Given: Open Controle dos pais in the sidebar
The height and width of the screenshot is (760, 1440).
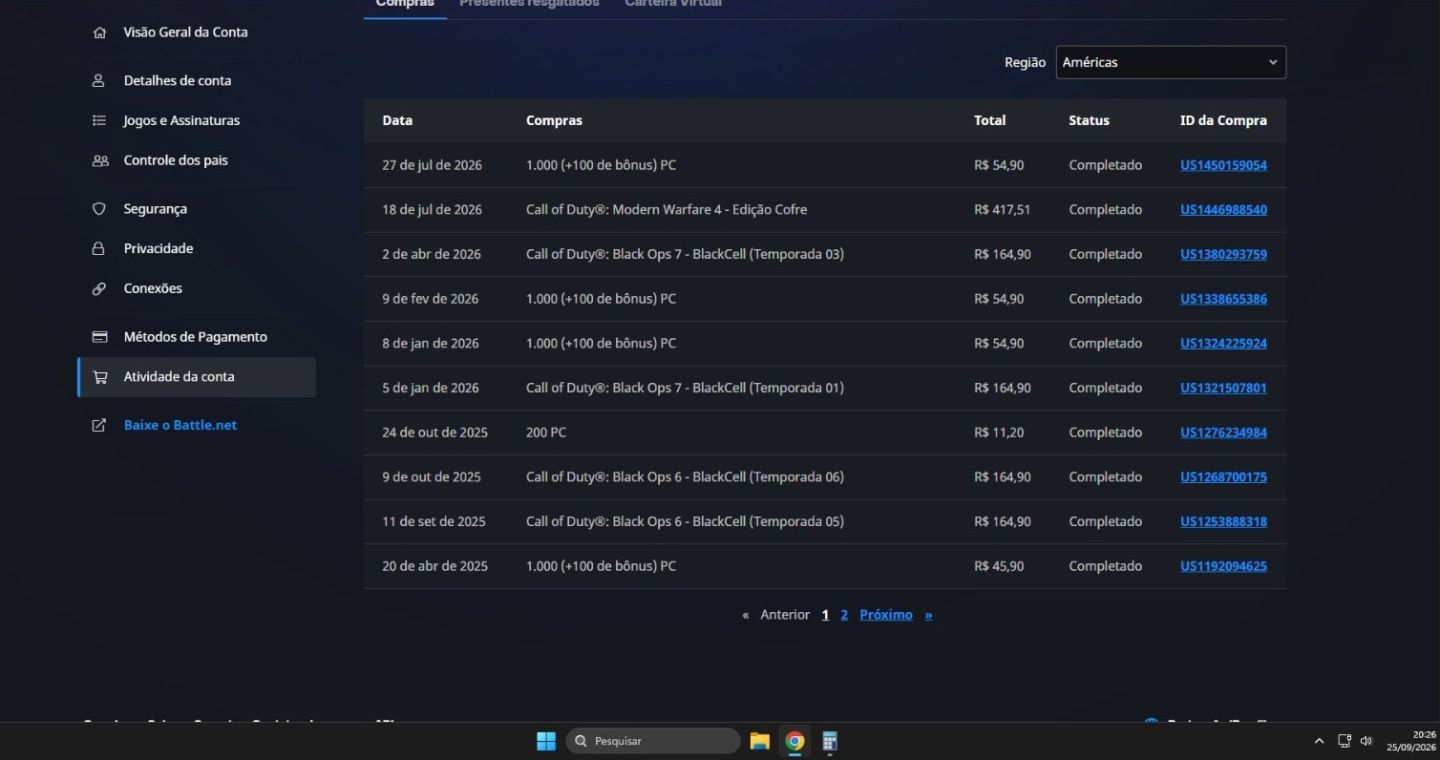Looking at the screenshot, I should coord(176,160).
